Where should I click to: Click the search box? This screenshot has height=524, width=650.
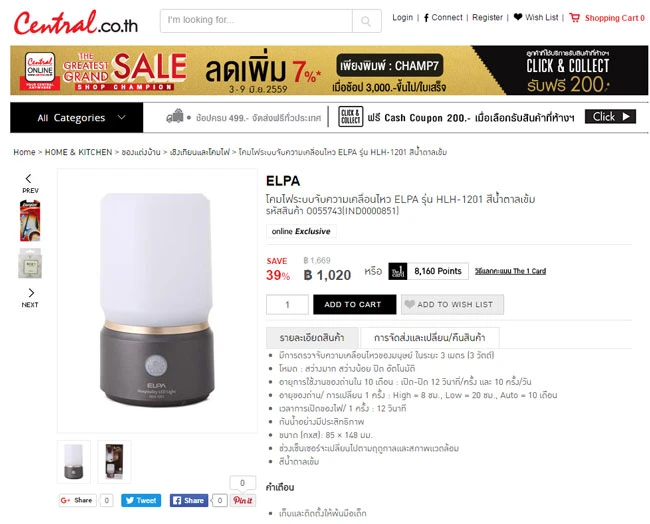[x=256, y=21]
